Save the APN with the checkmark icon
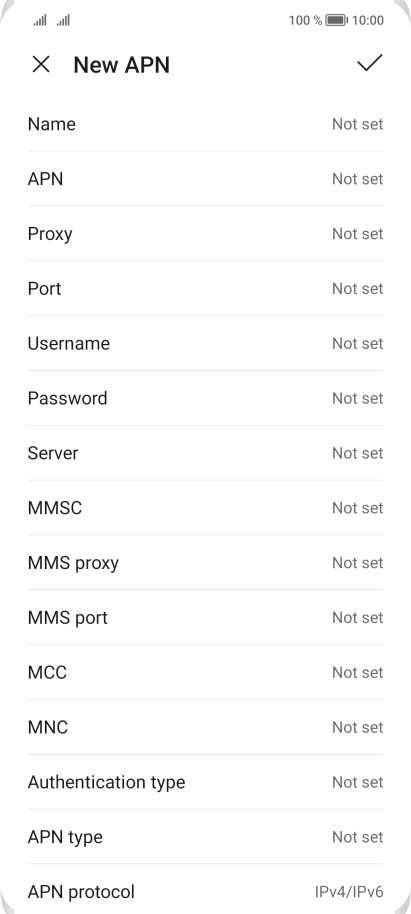The width and height of the screenshot is (411, 914). [370, 63]
